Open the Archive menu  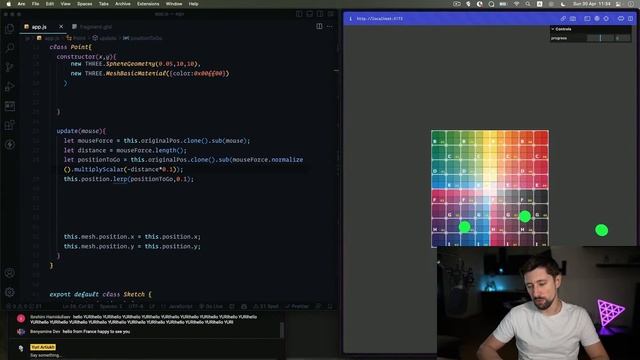[122, 4]
